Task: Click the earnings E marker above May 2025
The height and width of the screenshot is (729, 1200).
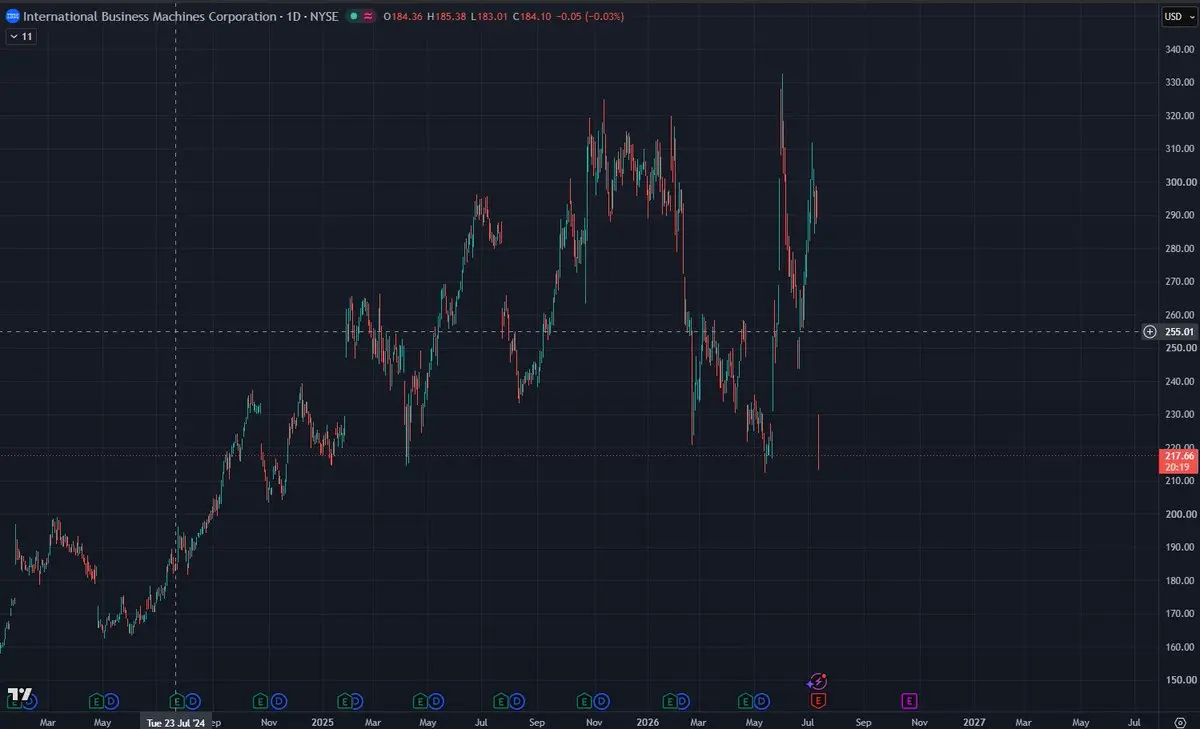Action: tap(423, 700)
